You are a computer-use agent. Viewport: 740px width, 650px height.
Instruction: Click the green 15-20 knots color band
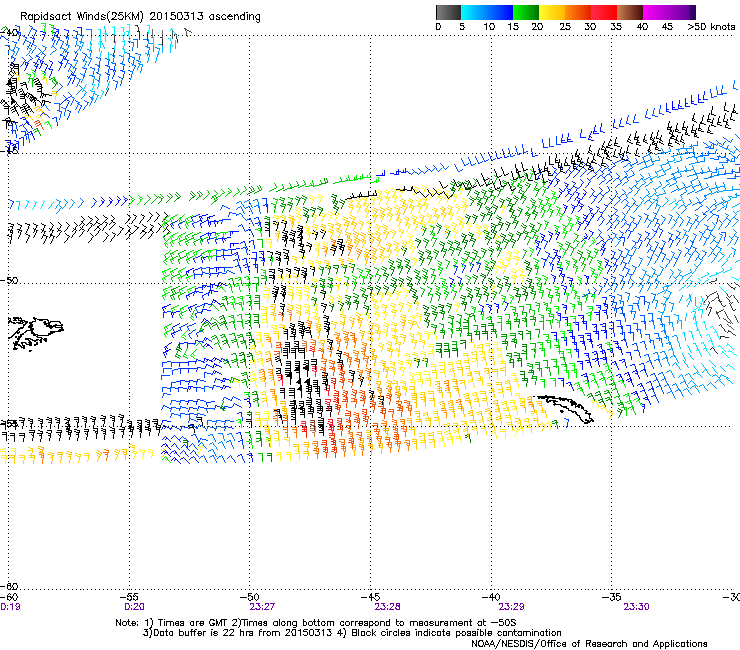526,12
